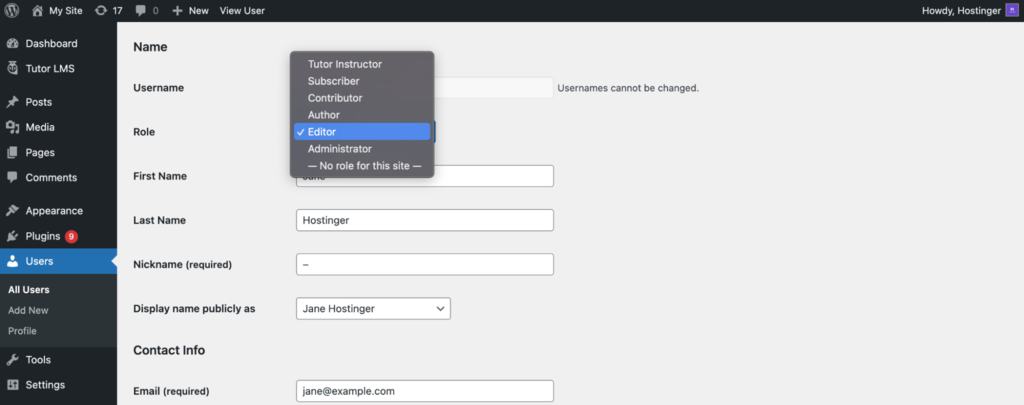
Task: Click the Howdy user avatar
Action: point(1011,10)
